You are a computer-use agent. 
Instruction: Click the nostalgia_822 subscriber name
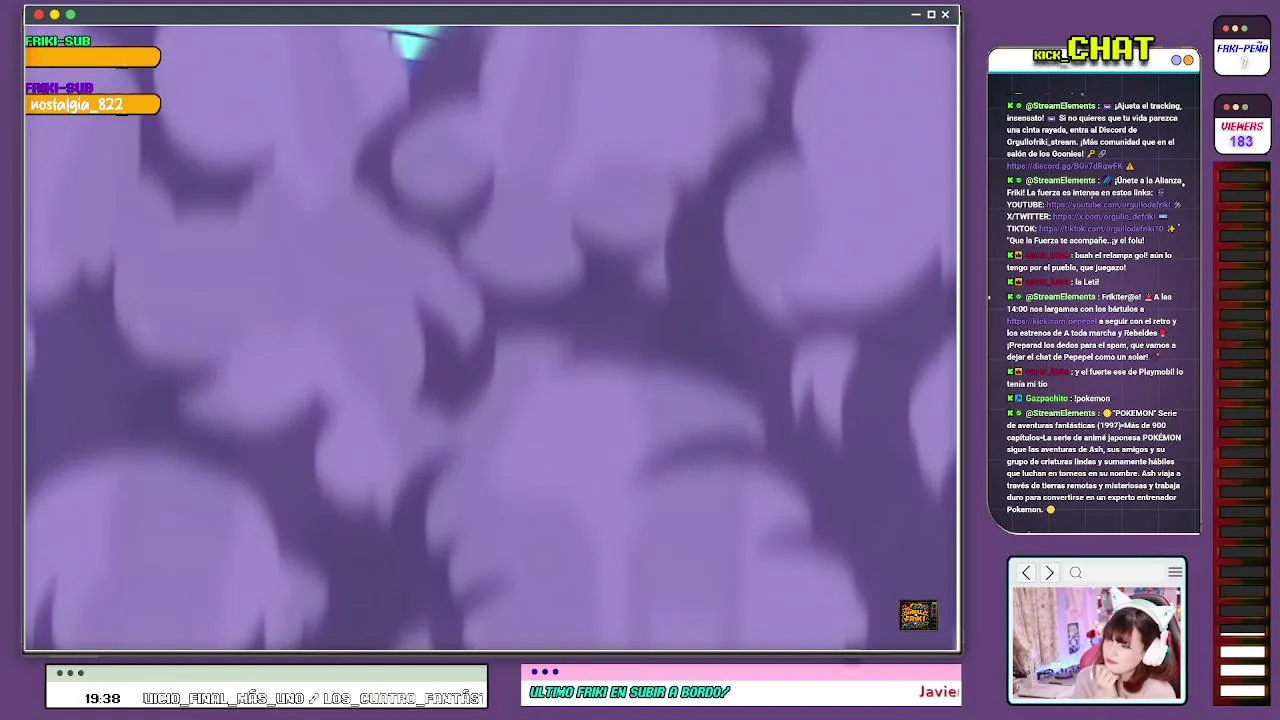[76, 105]
